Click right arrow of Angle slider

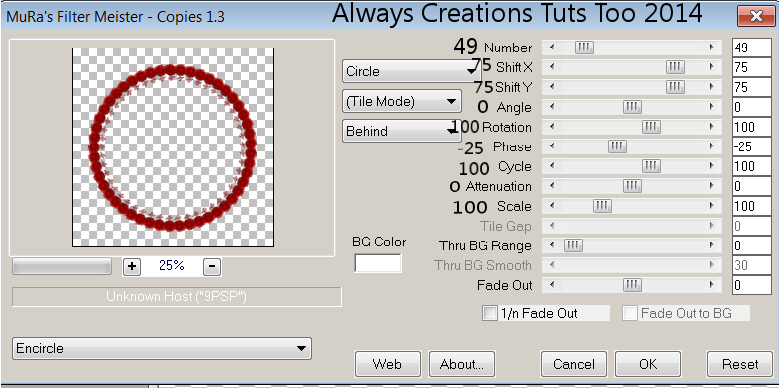coord(711,107)
